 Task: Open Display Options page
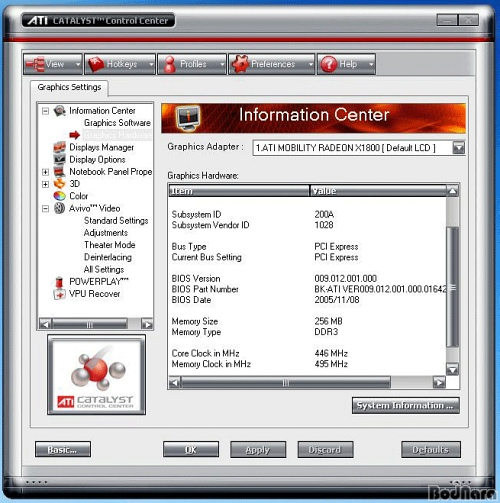(x=97, y=160)
